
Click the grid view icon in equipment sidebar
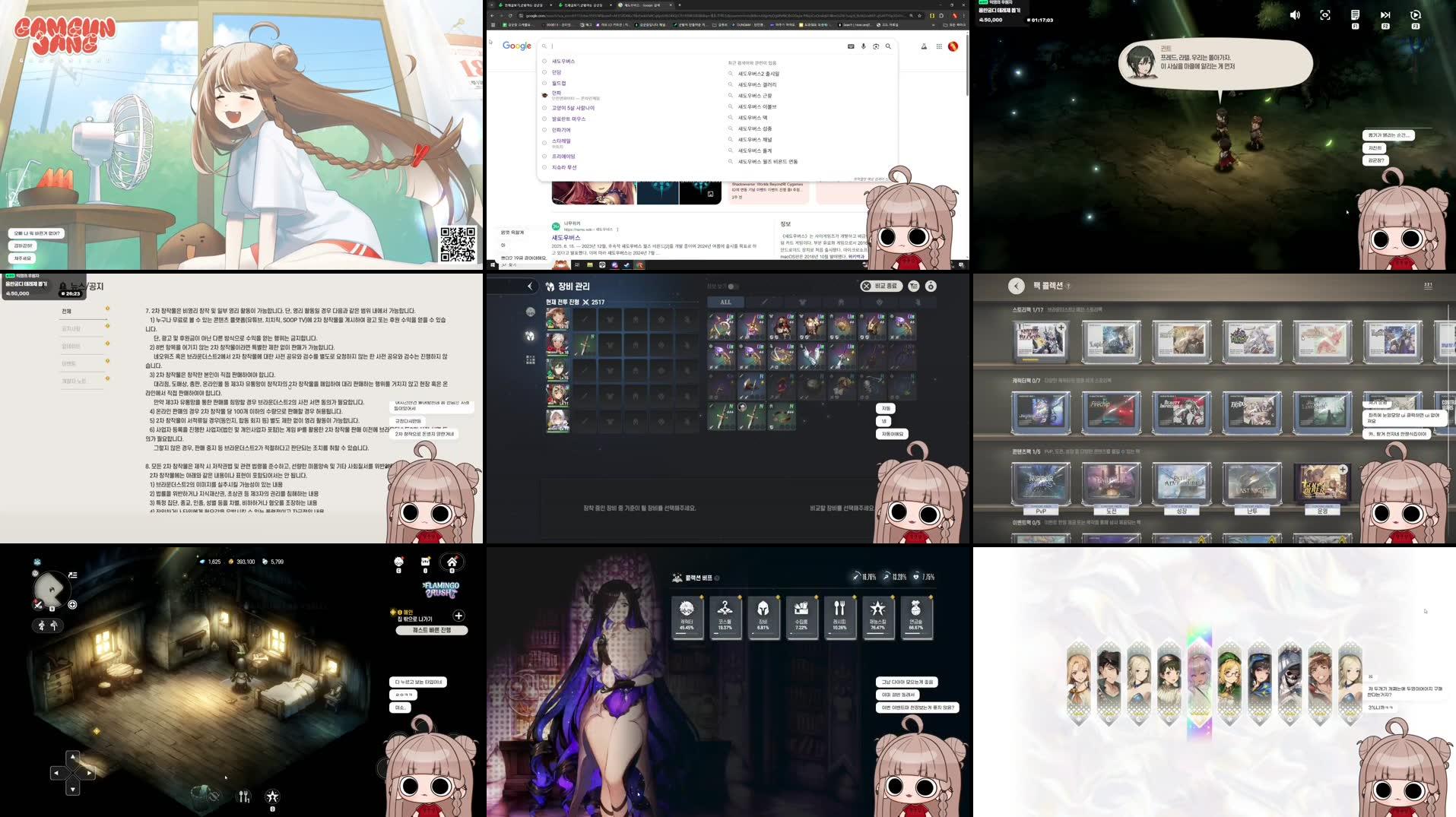(x=530, y=359)
